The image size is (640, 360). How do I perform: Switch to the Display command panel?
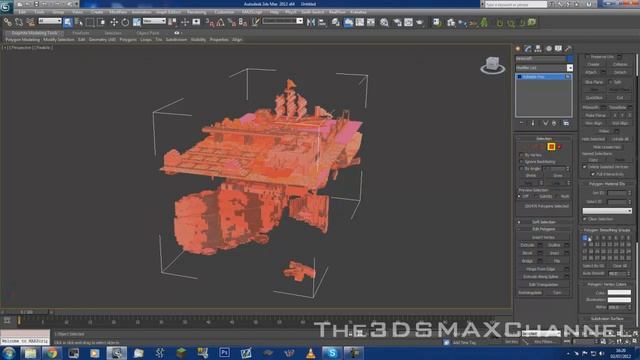pos(558,49)
